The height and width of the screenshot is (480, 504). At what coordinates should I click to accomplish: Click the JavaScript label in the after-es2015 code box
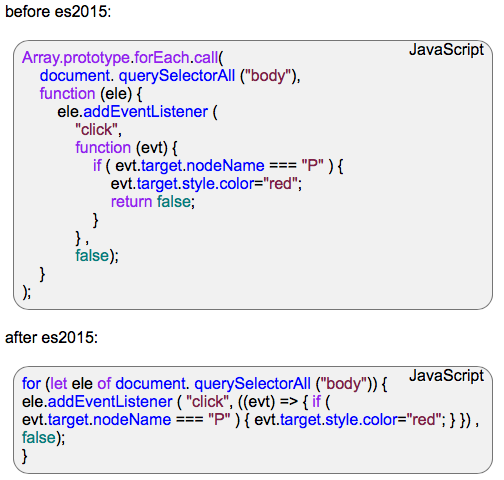446,376
